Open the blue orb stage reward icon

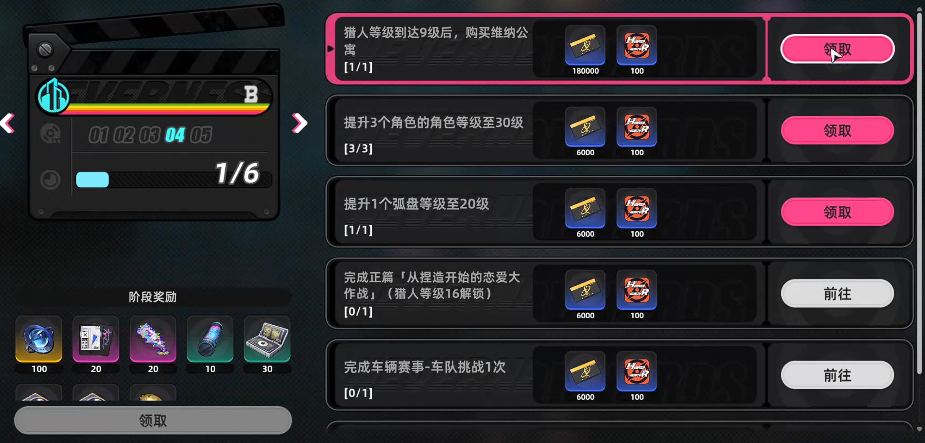point(38,339)
